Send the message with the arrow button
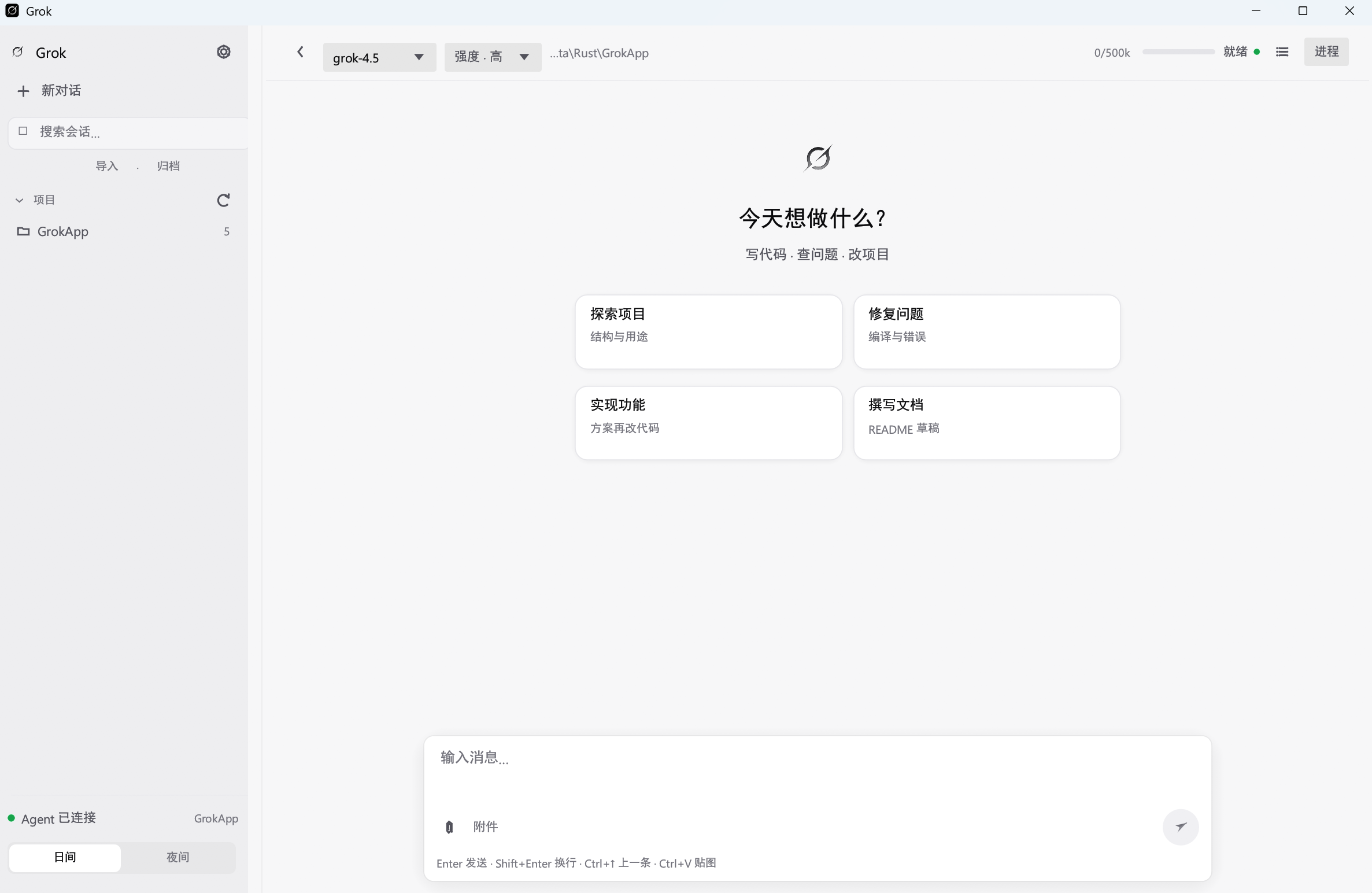1372x893 pixels. (x=1180, y=826)
